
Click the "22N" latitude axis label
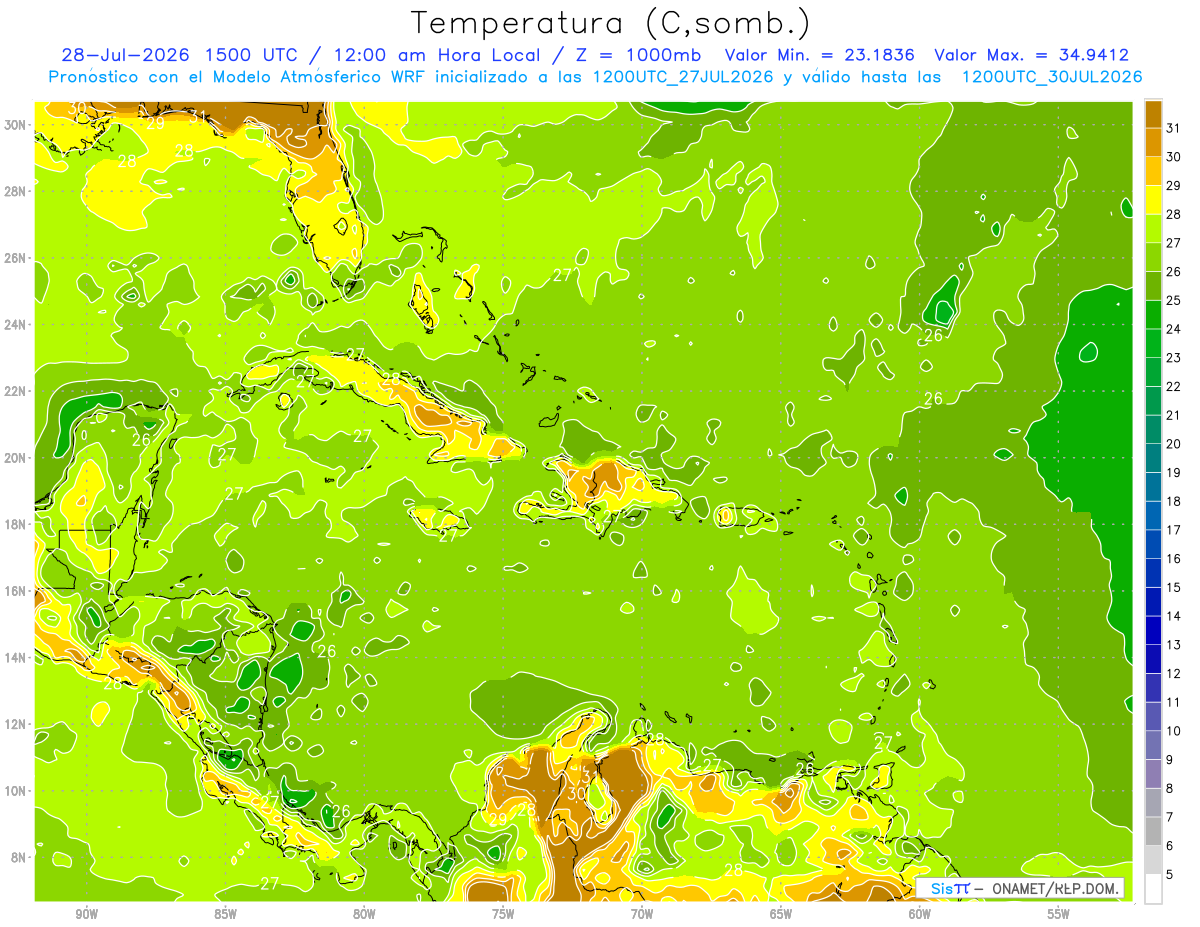tap(15, 391)
